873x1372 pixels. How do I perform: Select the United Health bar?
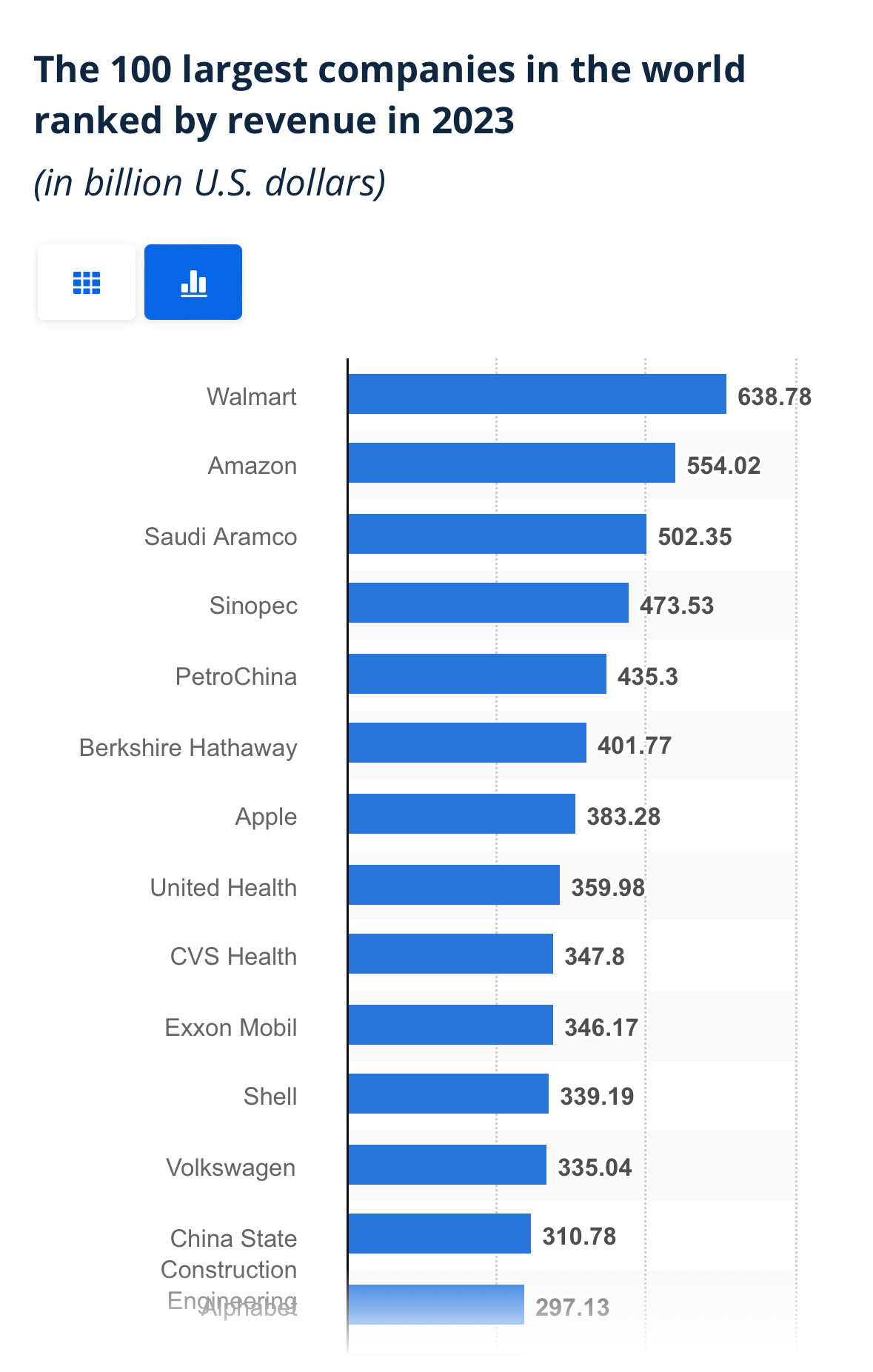pyautogui.click(x=453, y=885)
